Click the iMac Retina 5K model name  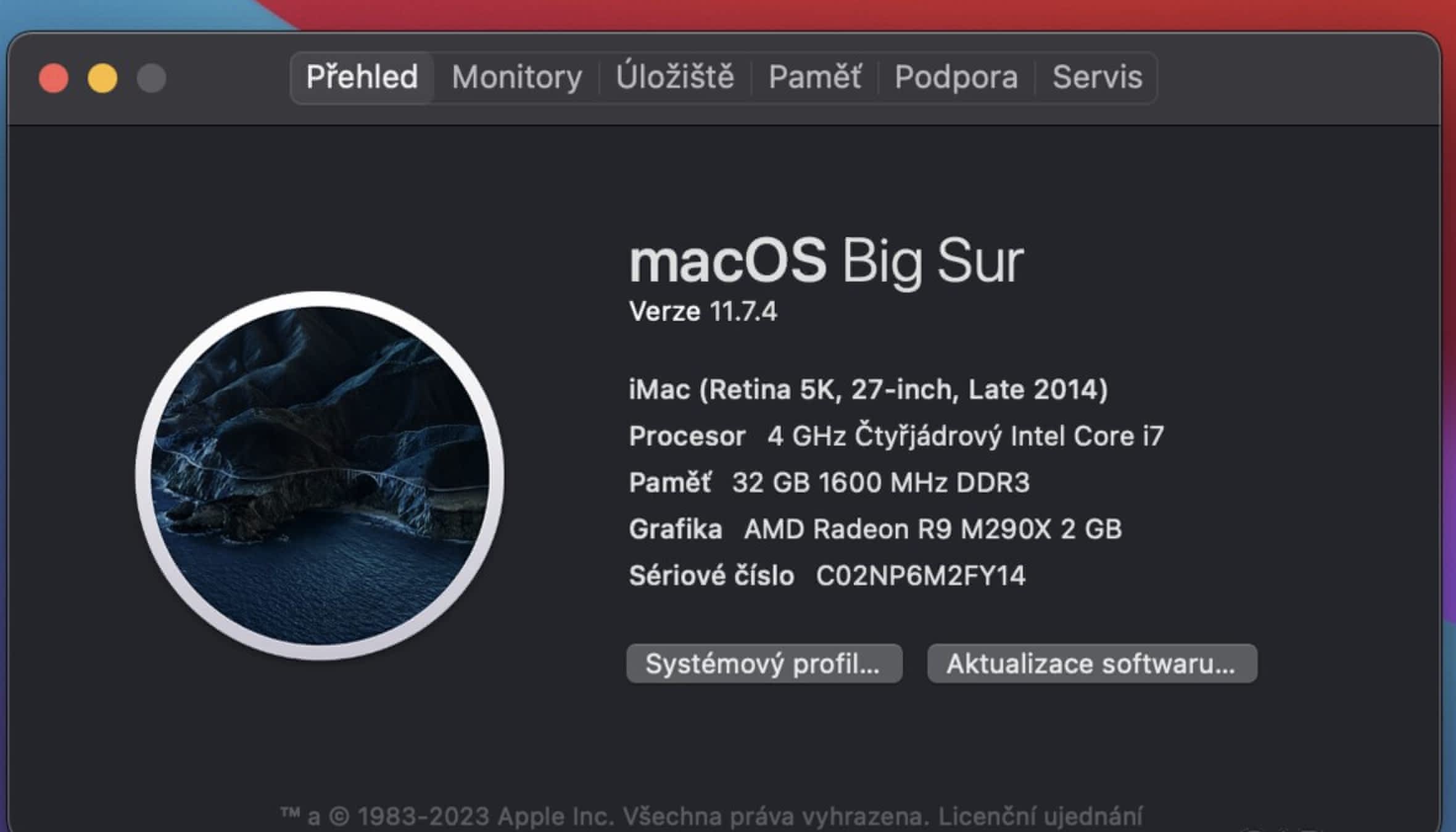(868, 389)
